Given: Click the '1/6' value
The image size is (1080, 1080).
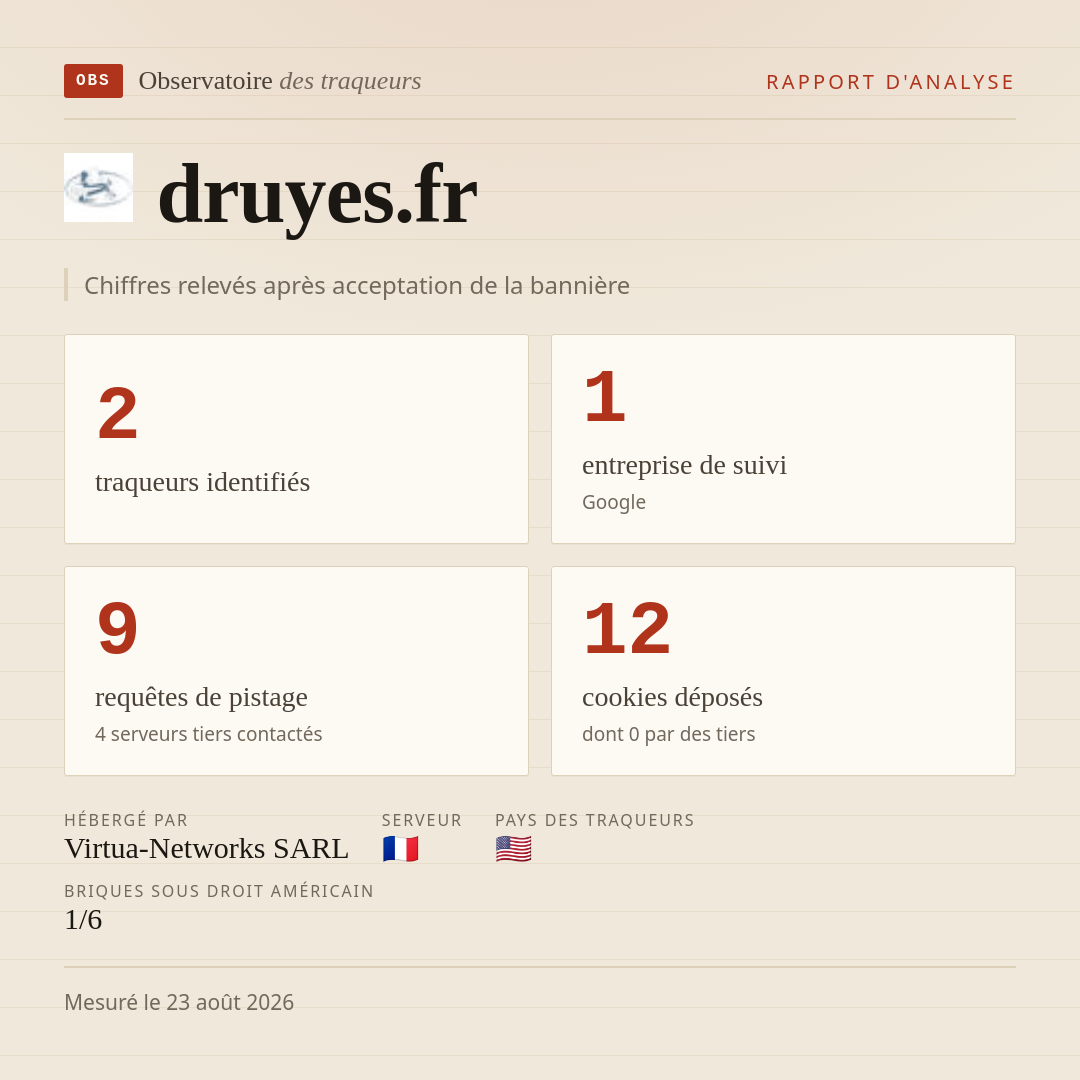Looking at the screenshot, I should click(83, 920).
